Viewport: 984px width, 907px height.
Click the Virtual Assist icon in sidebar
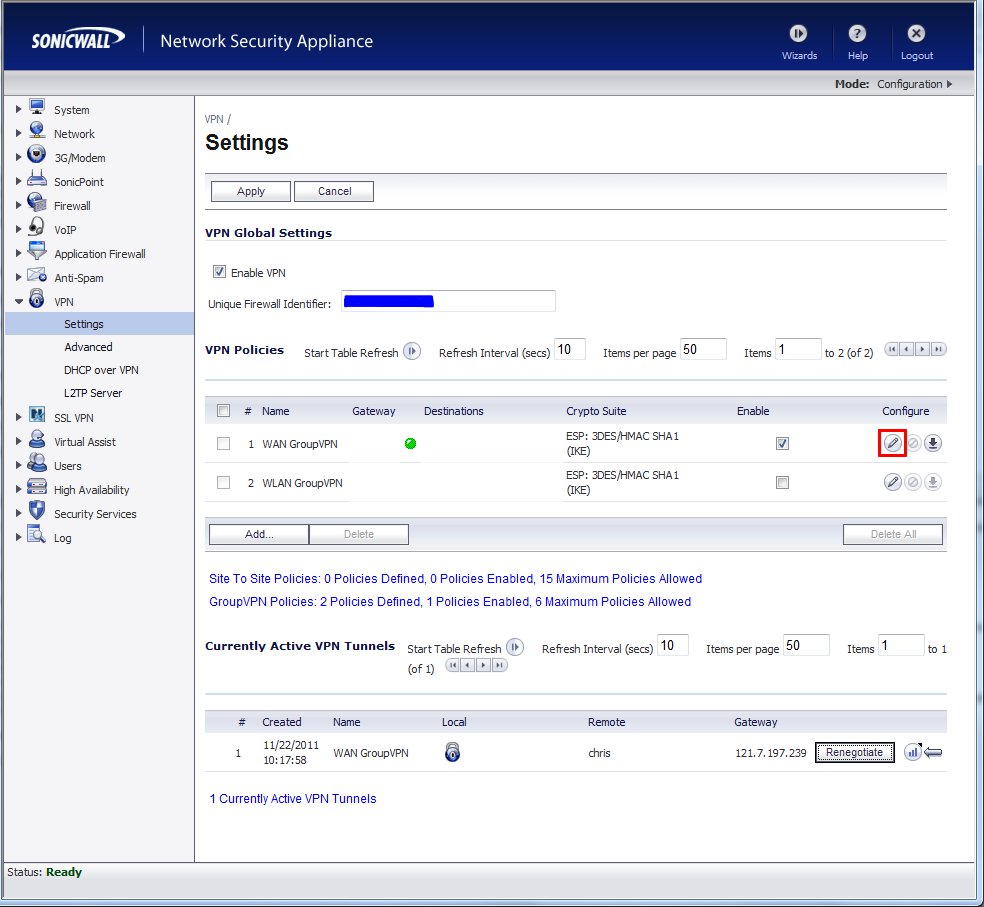(37, 439)
